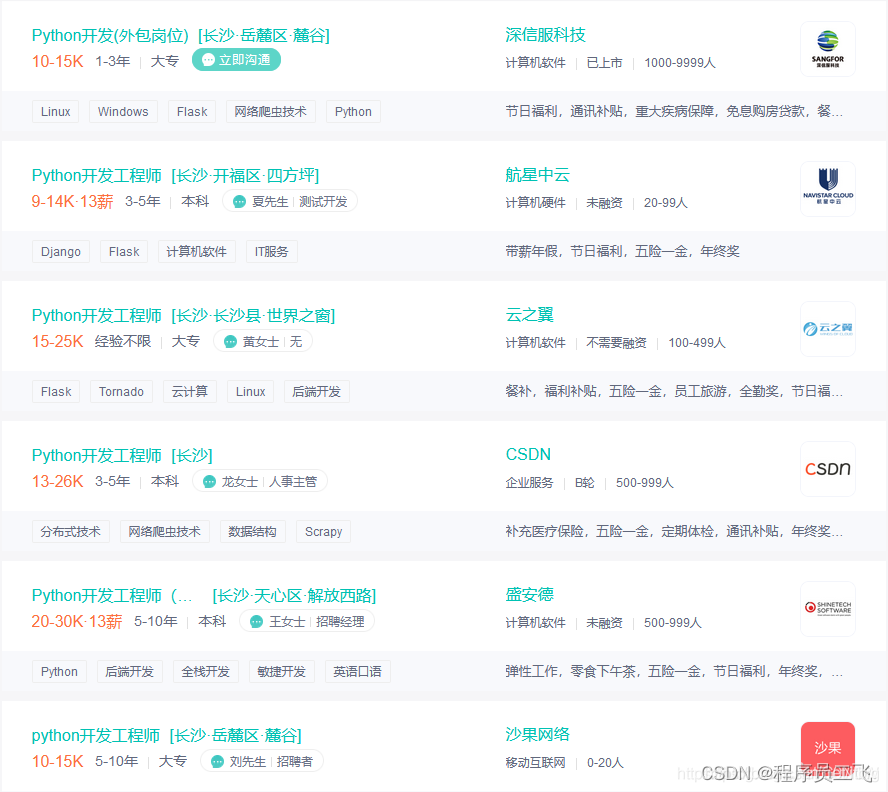Image resolution: width=888 pixels, height=792 pixels.
Task: Click the Flask tag in 深信服科技 row
Action: [192, 112]
